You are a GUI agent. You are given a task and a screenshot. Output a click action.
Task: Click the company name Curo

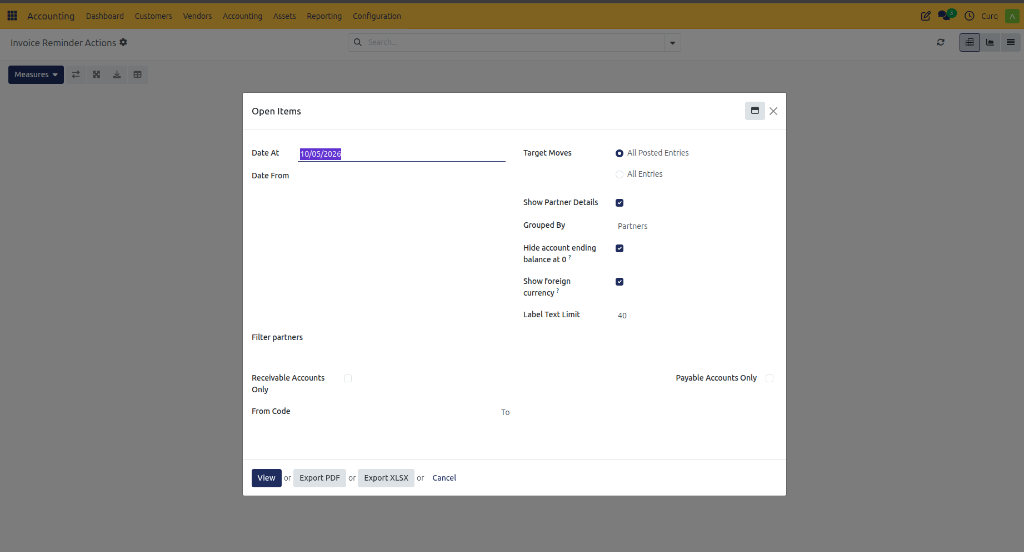pyautogui.click(x=989, y=16)
